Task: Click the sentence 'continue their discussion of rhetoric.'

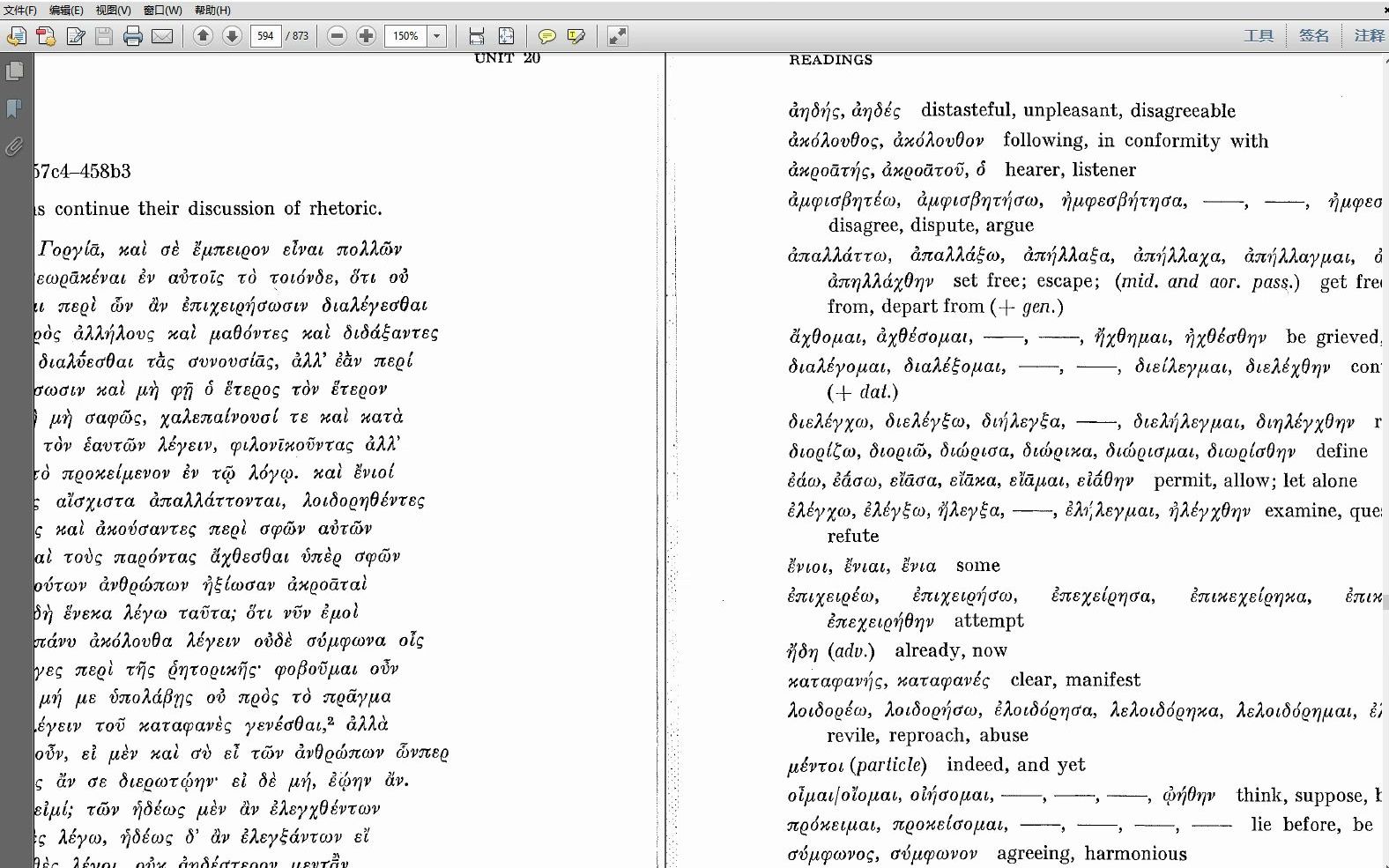Action: coord(218,209)
